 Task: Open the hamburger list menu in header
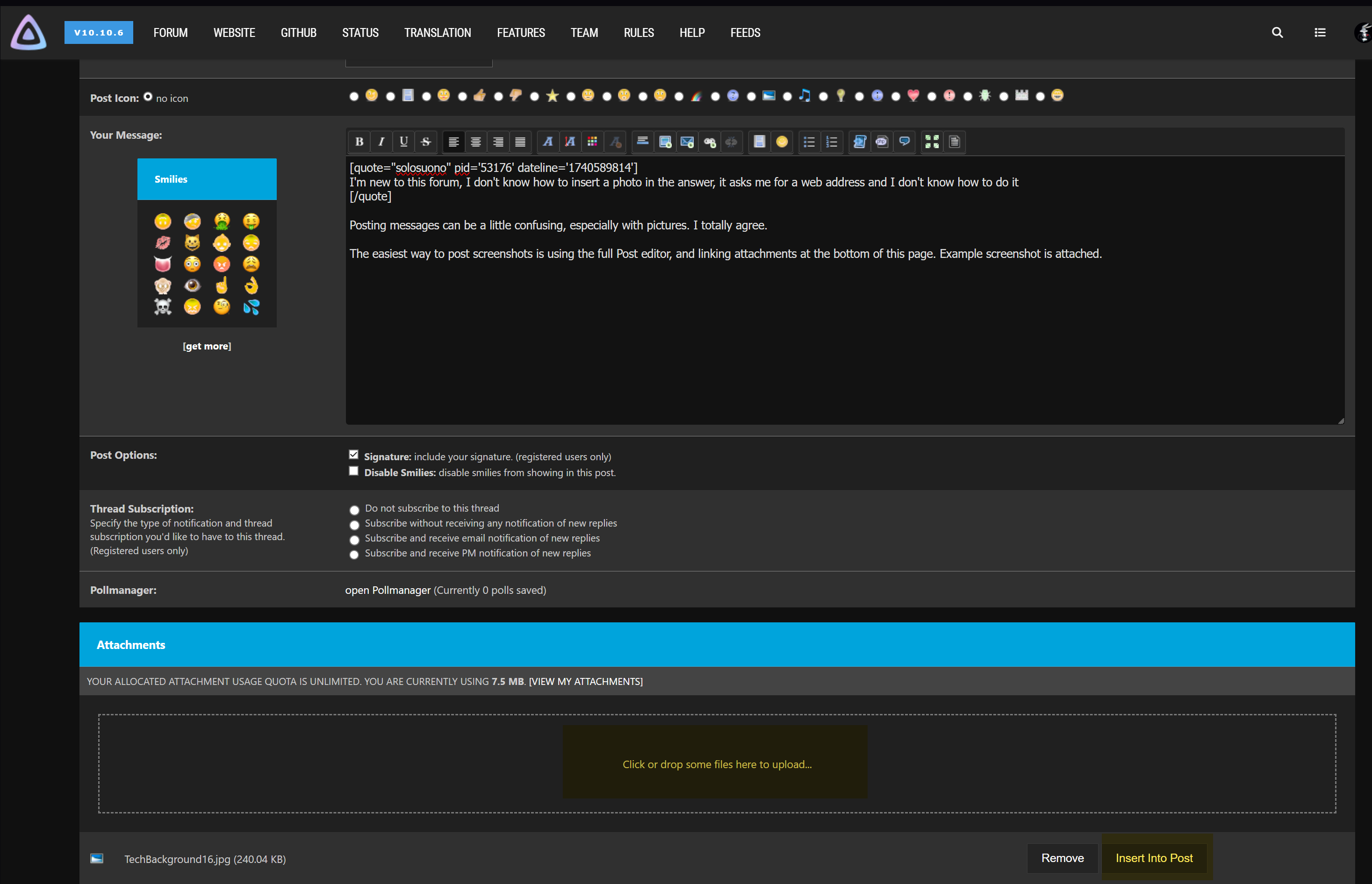pyautogui.click(x=1320, y=33)
